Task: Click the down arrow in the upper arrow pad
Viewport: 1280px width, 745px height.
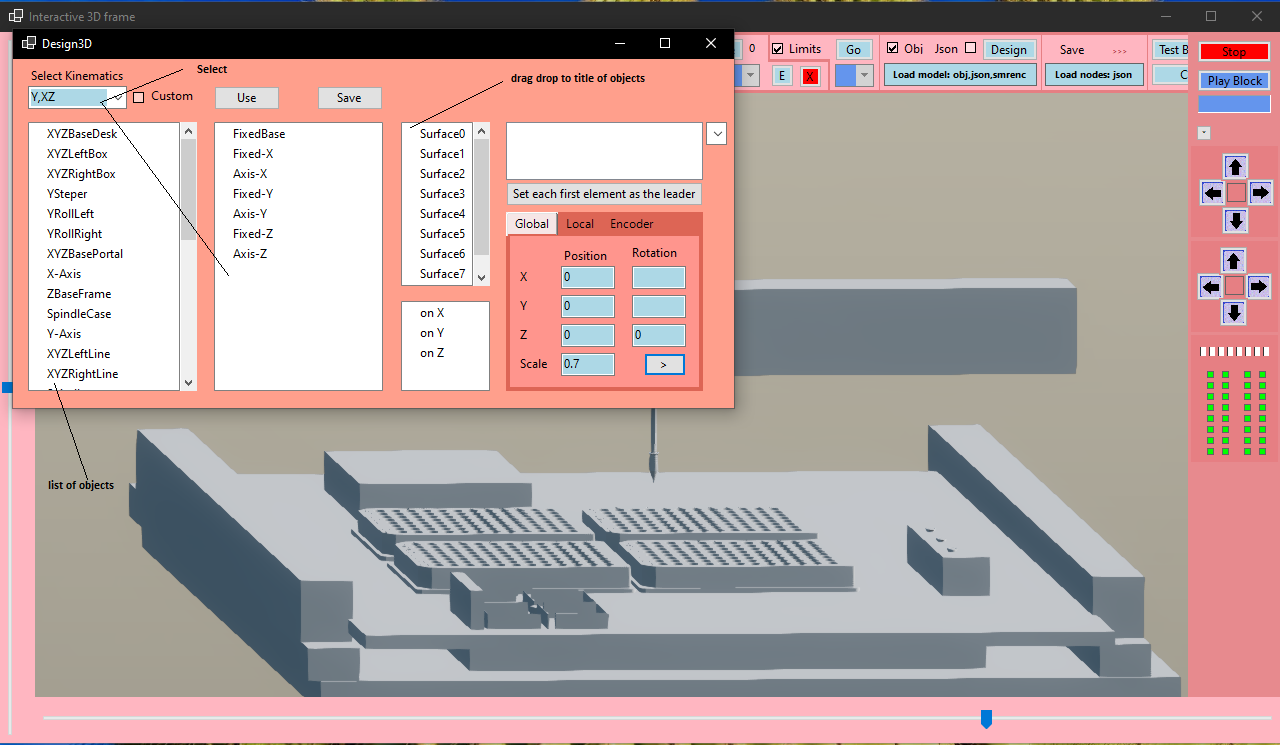Action: tap(1236, 220)
